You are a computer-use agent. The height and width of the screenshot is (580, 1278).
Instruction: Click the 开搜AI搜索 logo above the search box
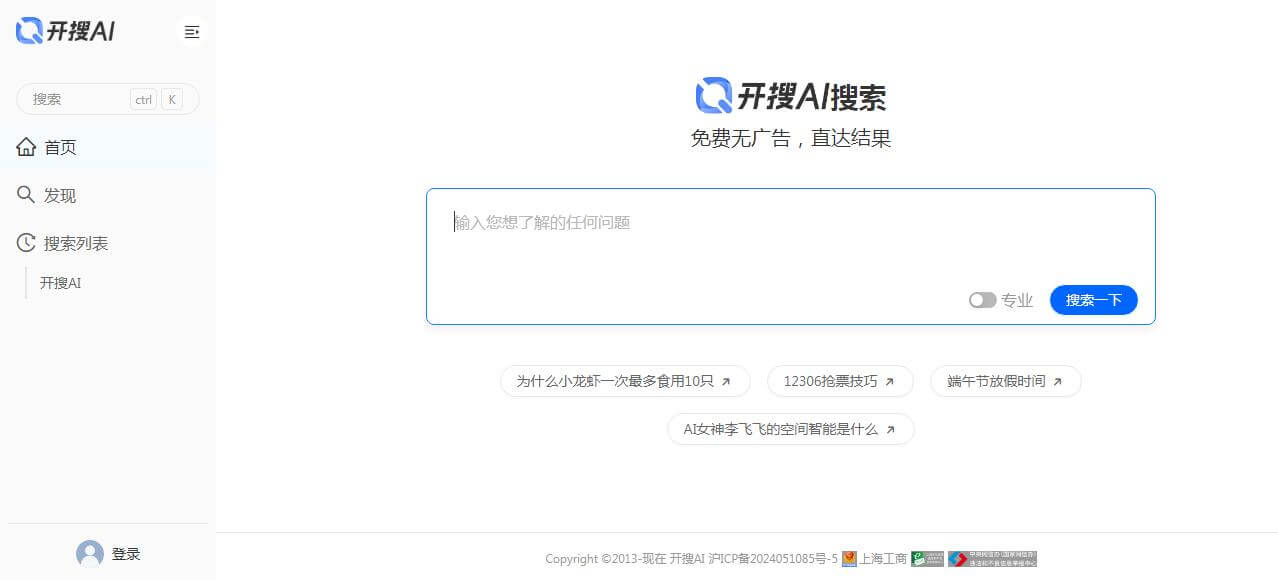(791, 94)
